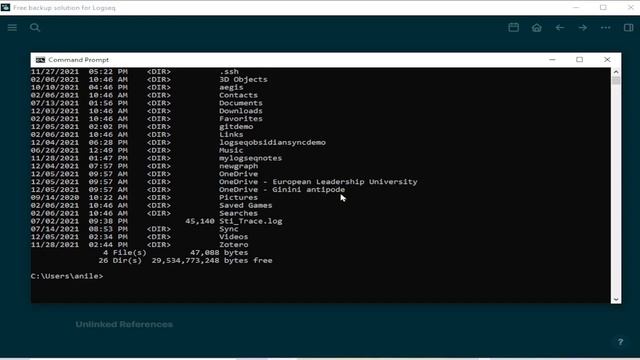Click the Pictures directory entry

tap(238, 198)
